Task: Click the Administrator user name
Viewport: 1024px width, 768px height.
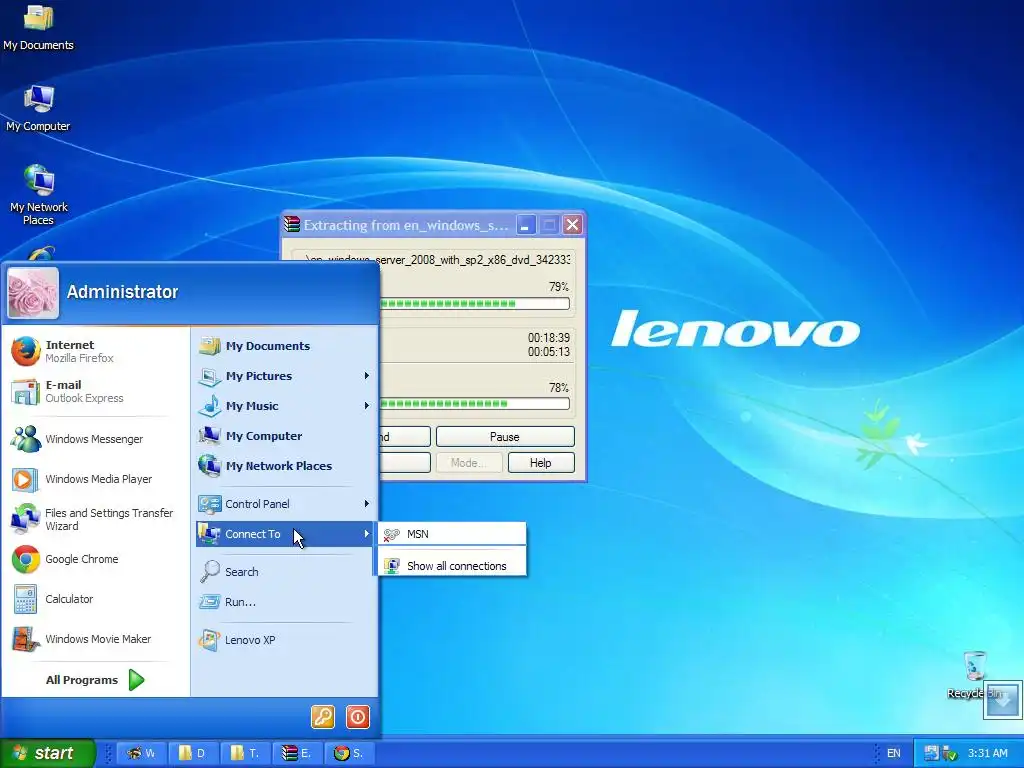Action: click(122, 292)
